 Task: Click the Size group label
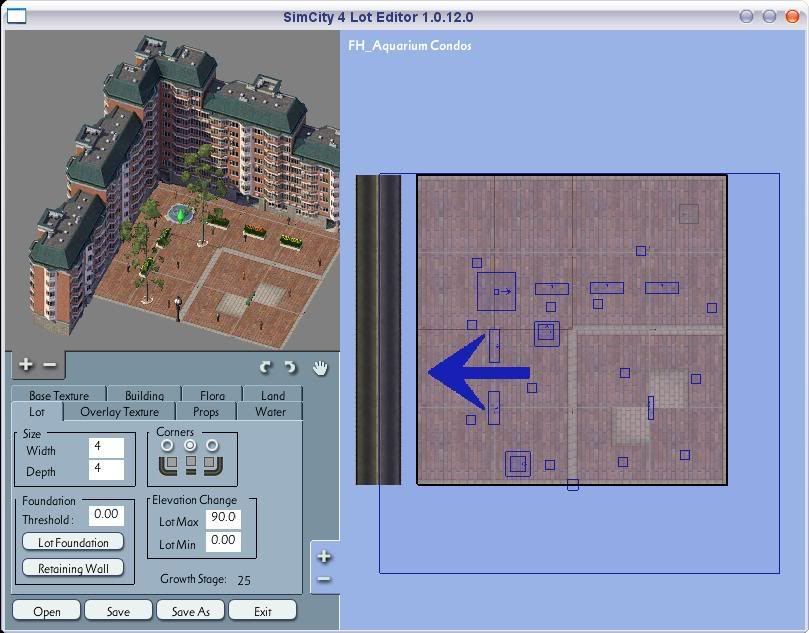point(31,433)
